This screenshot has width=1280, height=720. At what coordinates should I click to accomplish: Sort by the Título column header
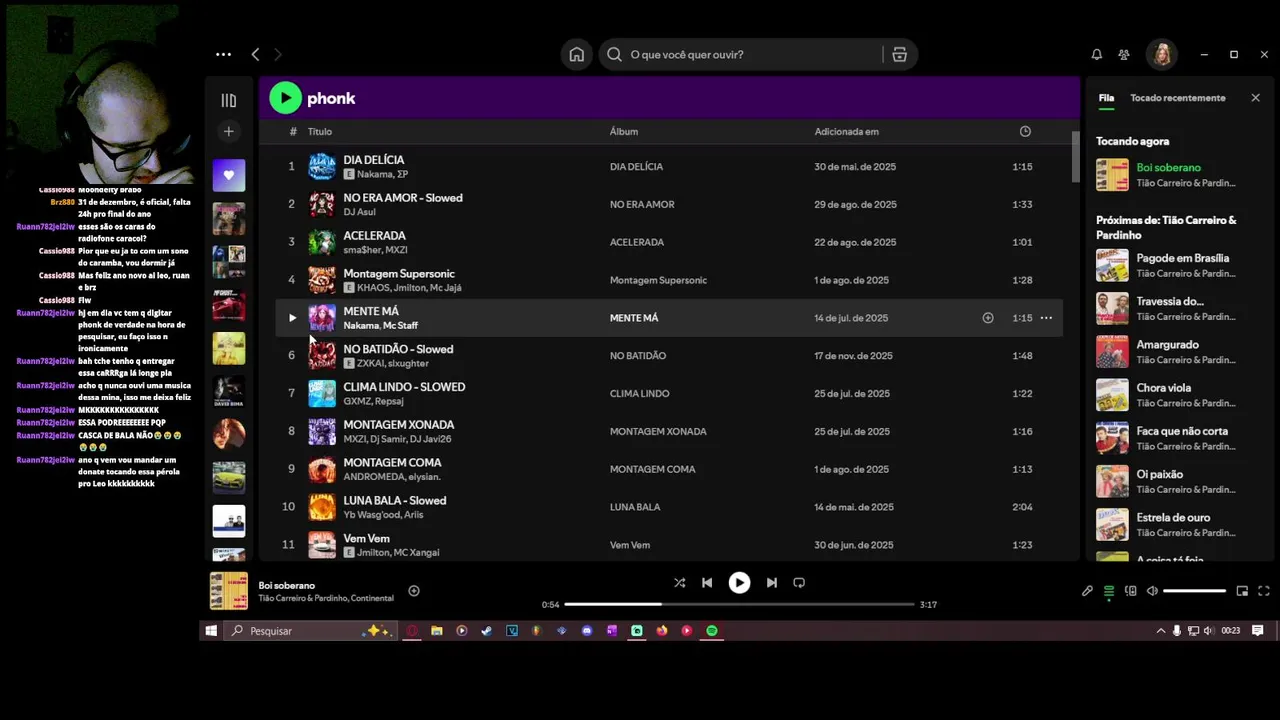(x=320, y=131)
